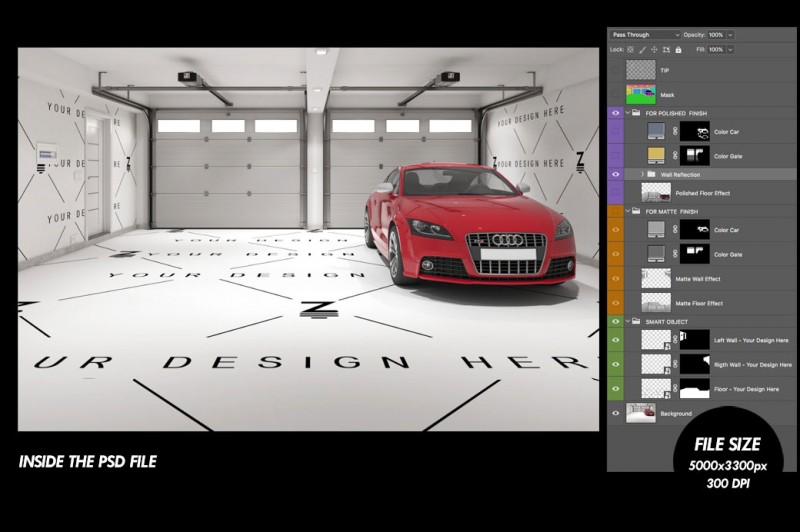
Task: Click link icon on Left Wall layer
Action: tap(675, 340)
